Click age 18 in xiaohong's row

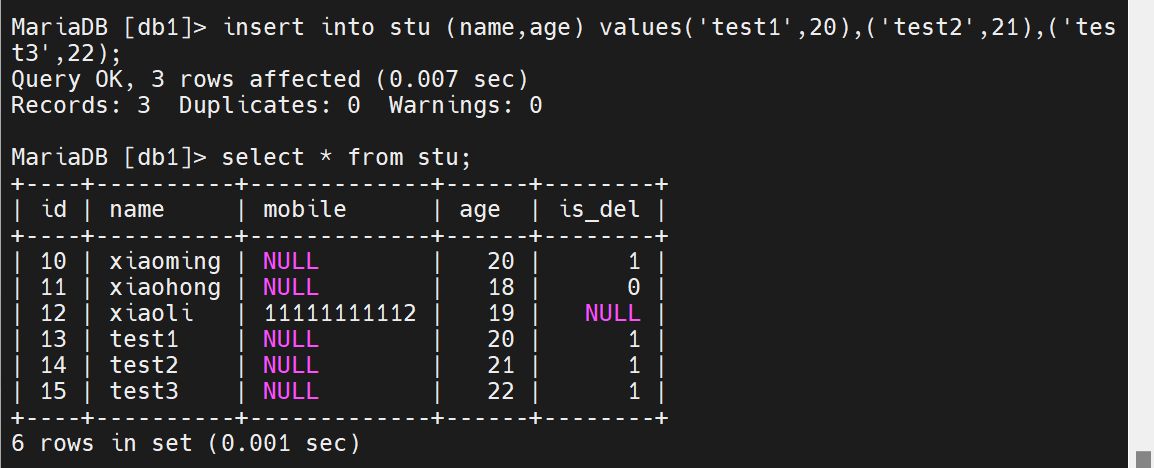click(500, 287)
